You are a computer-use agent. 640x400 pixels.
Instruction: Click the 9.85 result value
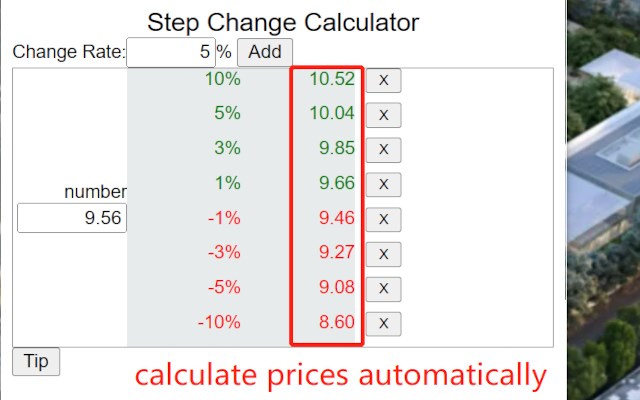337,148
